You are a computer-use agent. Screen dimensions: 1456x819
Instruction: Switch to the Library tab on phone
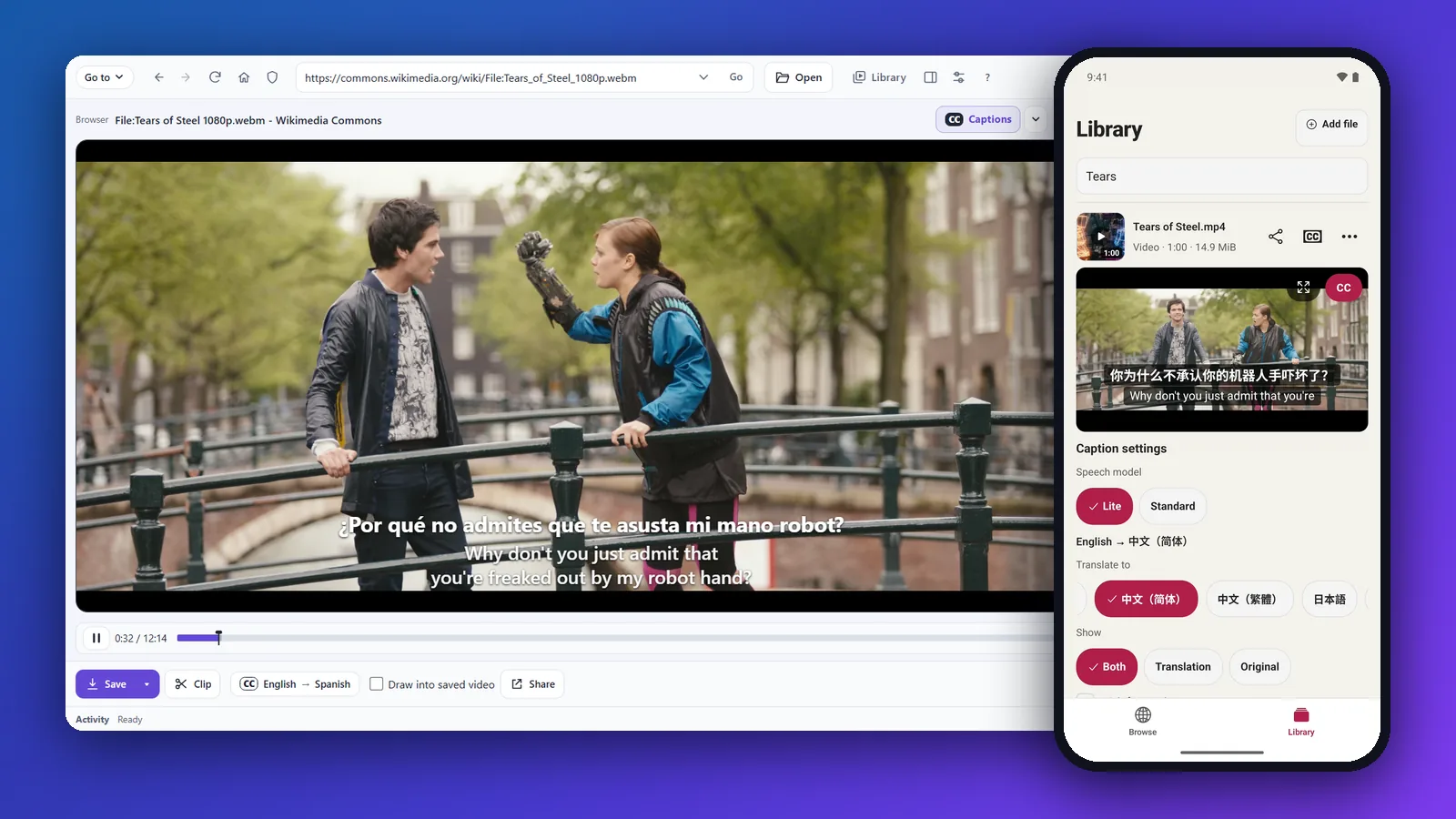click(x=1301, y=722)
